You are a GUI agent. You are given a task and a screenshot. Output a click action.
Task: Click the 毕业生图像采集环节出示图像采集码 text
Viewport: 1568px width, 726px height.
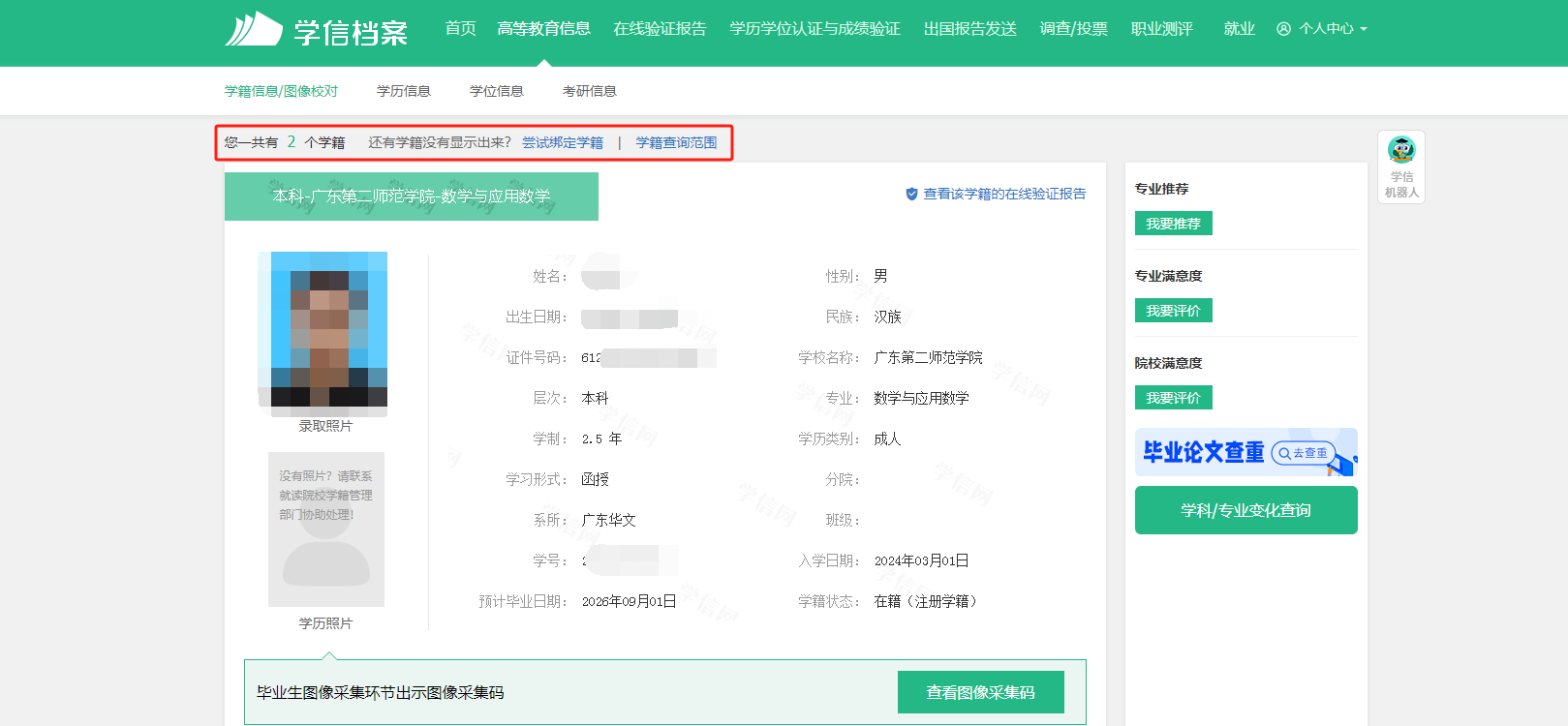tap(380, 692)
